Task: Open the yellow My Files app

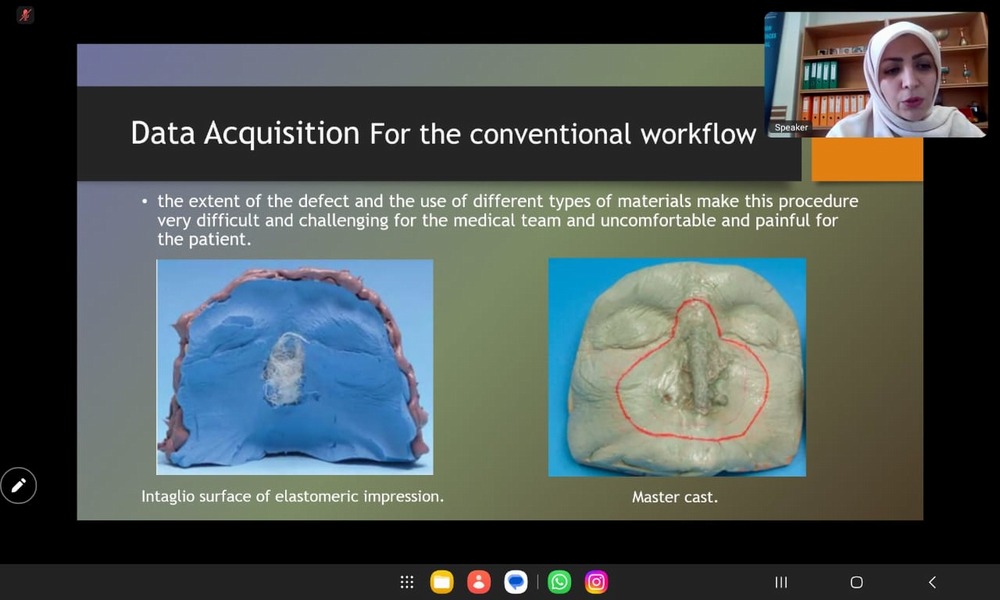Action: point(442,582)
